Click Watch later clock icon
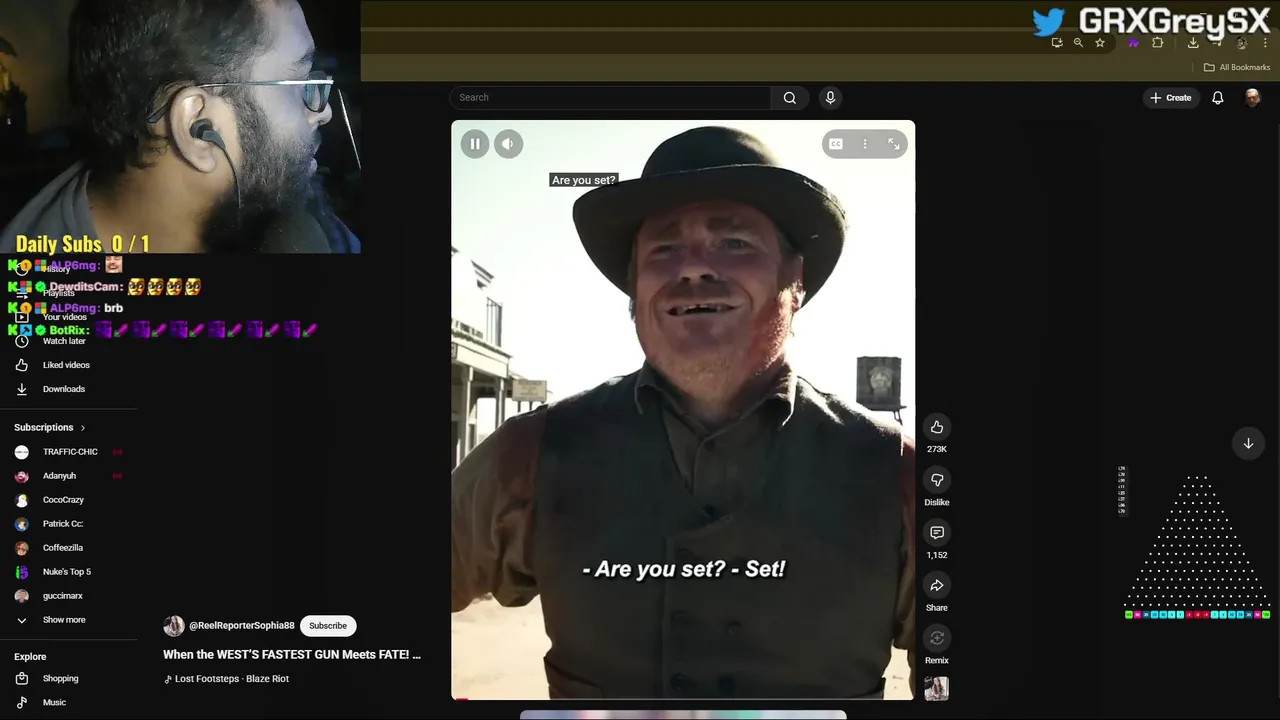The height and width of the screenshot is (720, 1280). [22, 341]
